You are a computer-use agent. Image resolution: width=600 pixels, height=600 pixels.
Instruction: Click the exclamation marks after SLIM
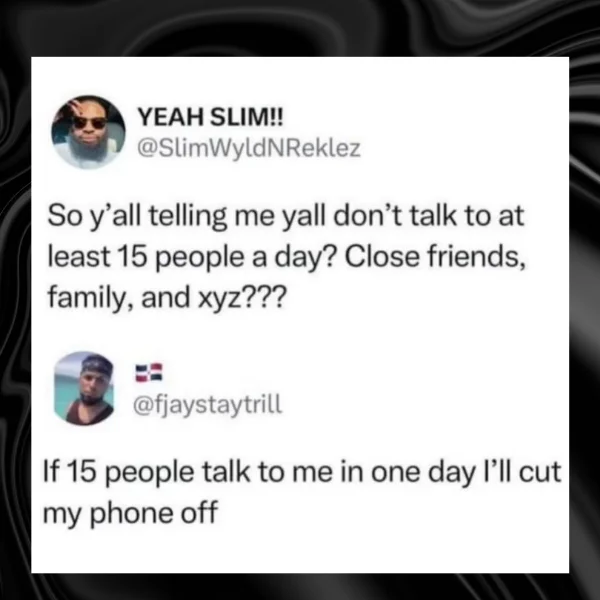coord(276,117)
